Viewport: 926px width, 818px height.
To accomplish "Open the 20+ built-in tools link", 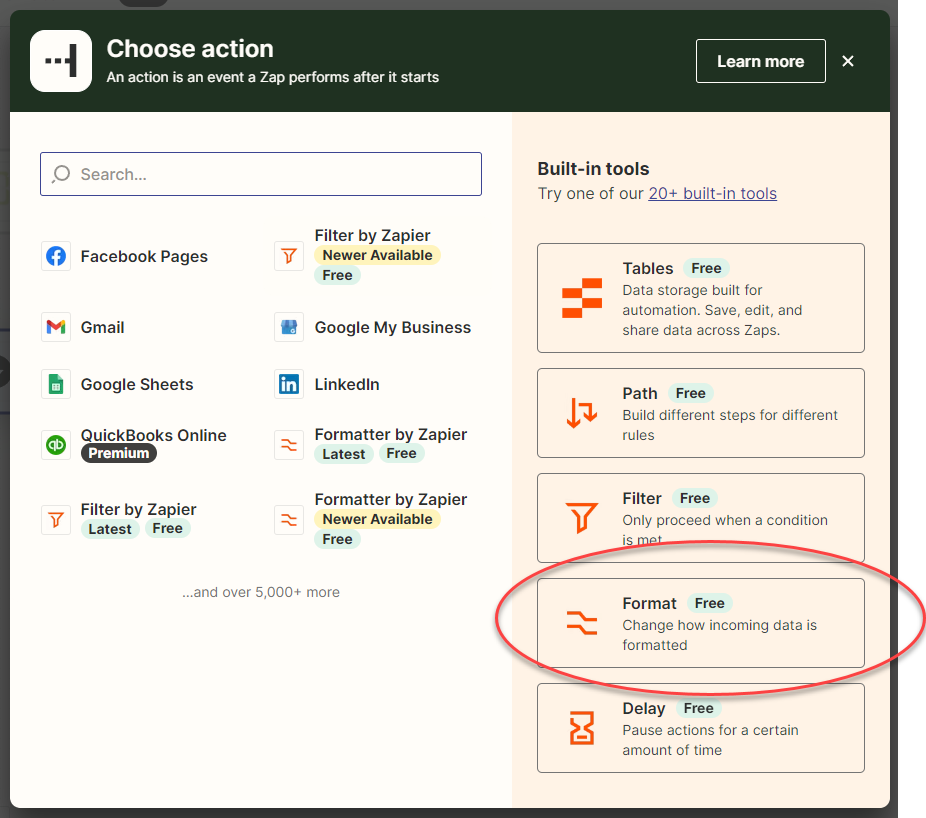I will pos(712,194).
